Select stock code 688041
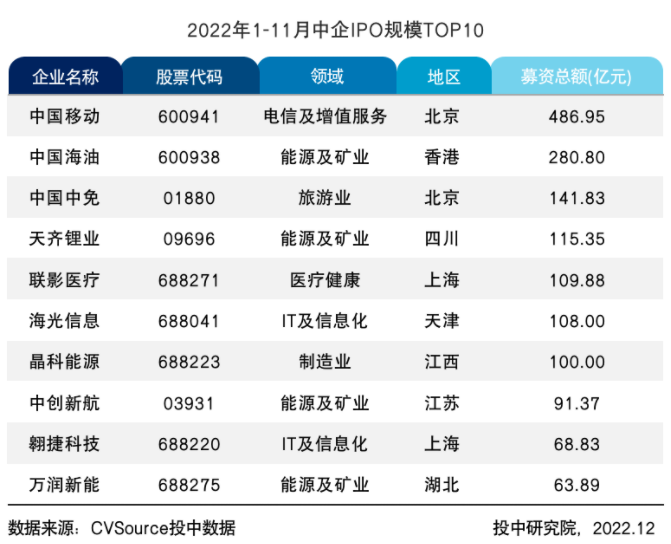Viewport: 671px width, 544px height. tap(189, 321)
